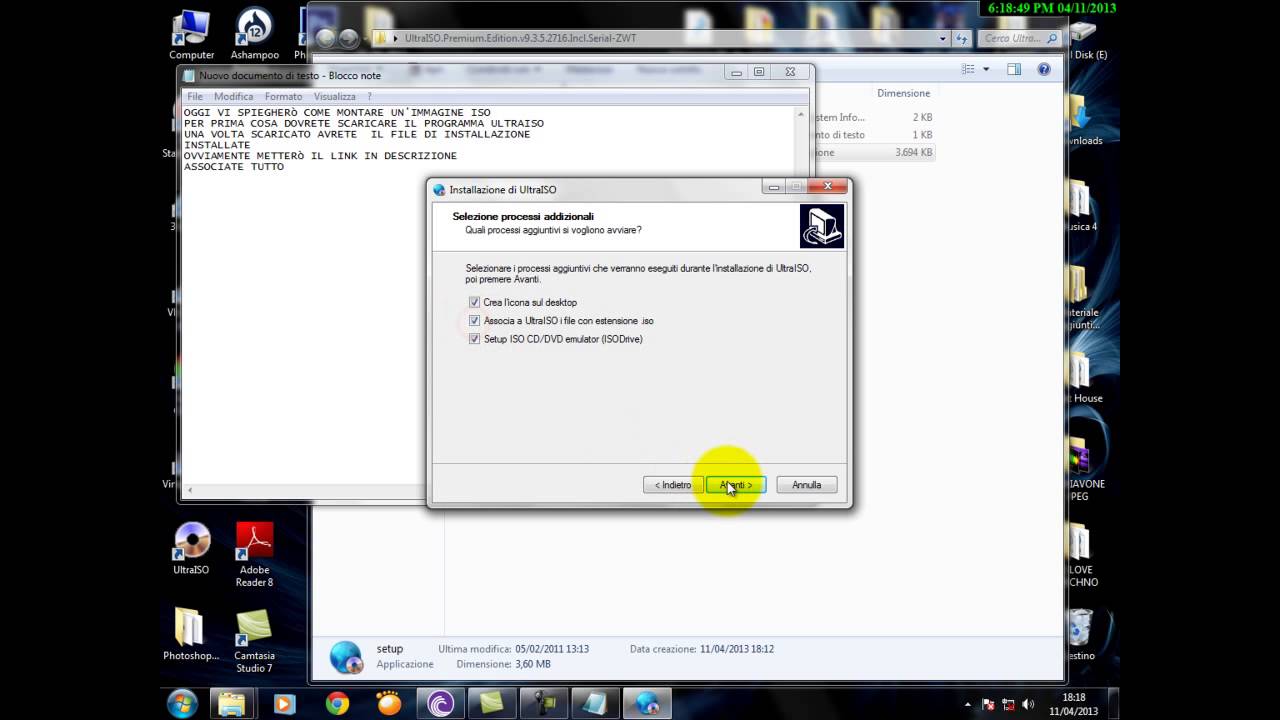The width and height of the screenshot is (1280, 720).
Task: Open the File menu in Blocco note
Action: [x=195, y=97]
